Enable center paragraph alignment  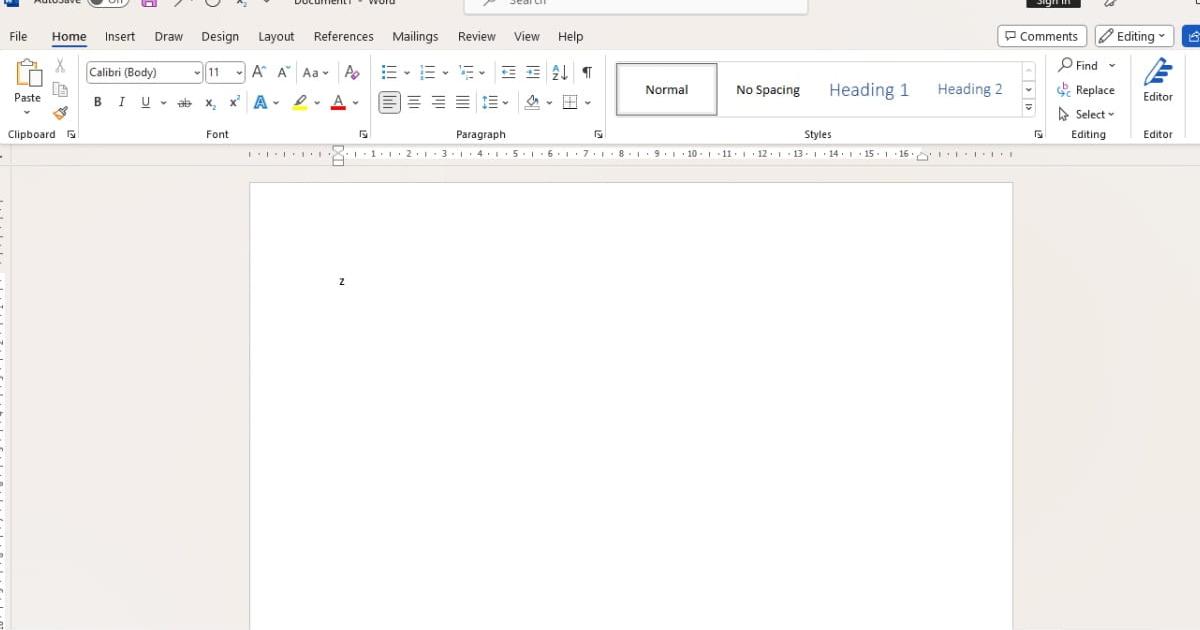[414, 102]
